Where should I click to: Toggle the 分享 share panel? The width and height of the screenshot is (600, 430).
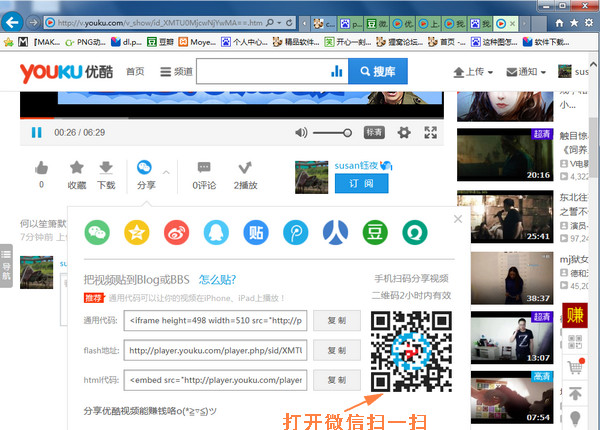tap(145, 168)
